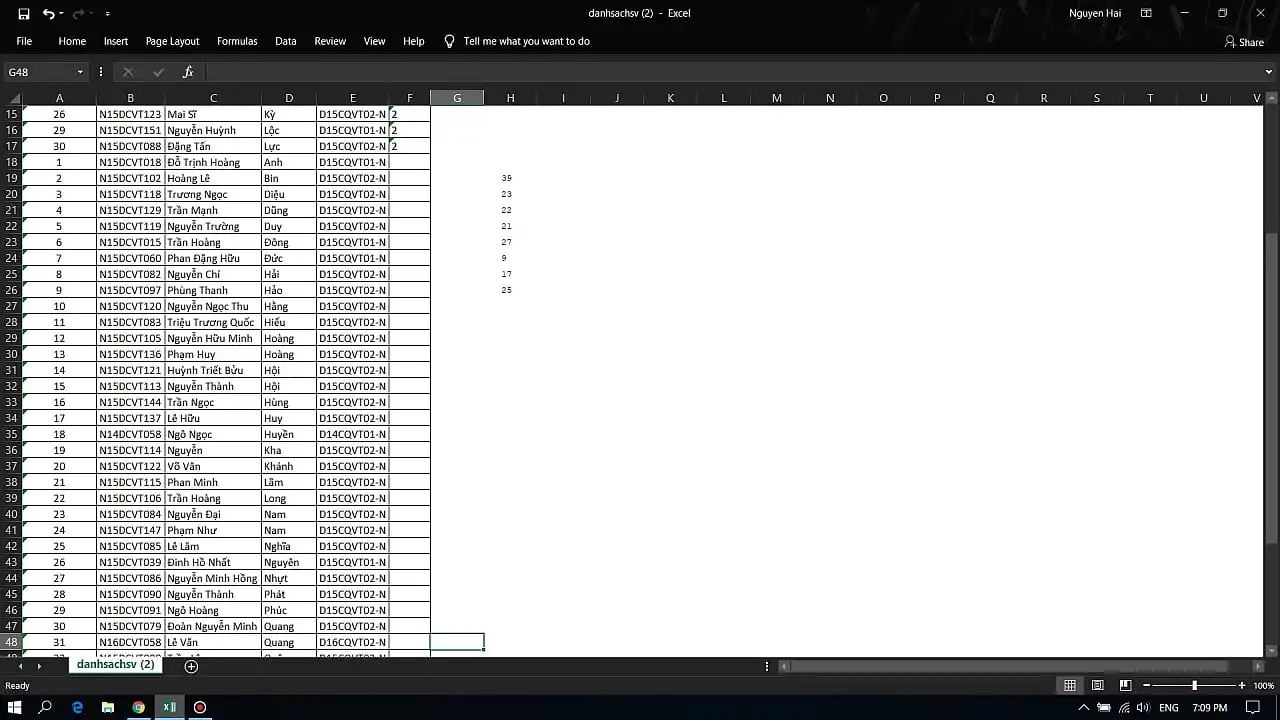Click the zoom slider handle
Viewport: 1280px width, 720px height.
(x=1194, y=685)
